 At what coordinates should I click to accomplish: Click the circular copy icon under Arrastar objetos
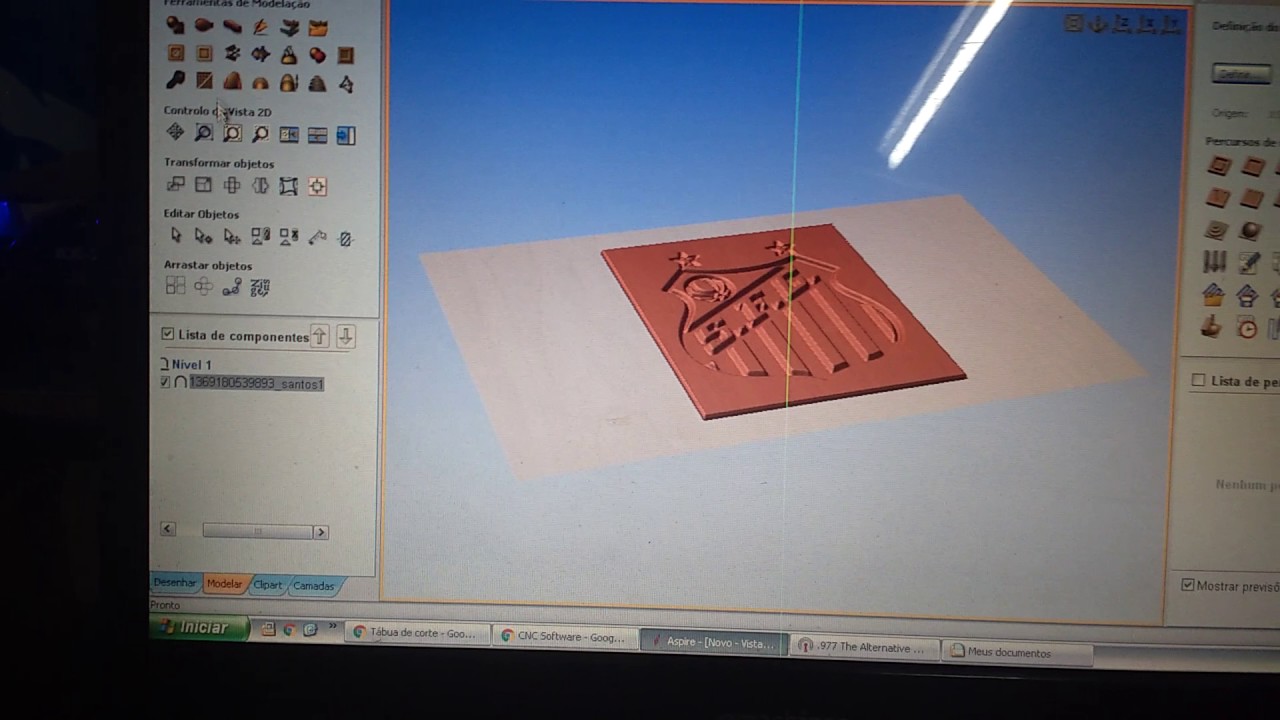(204, 287)
